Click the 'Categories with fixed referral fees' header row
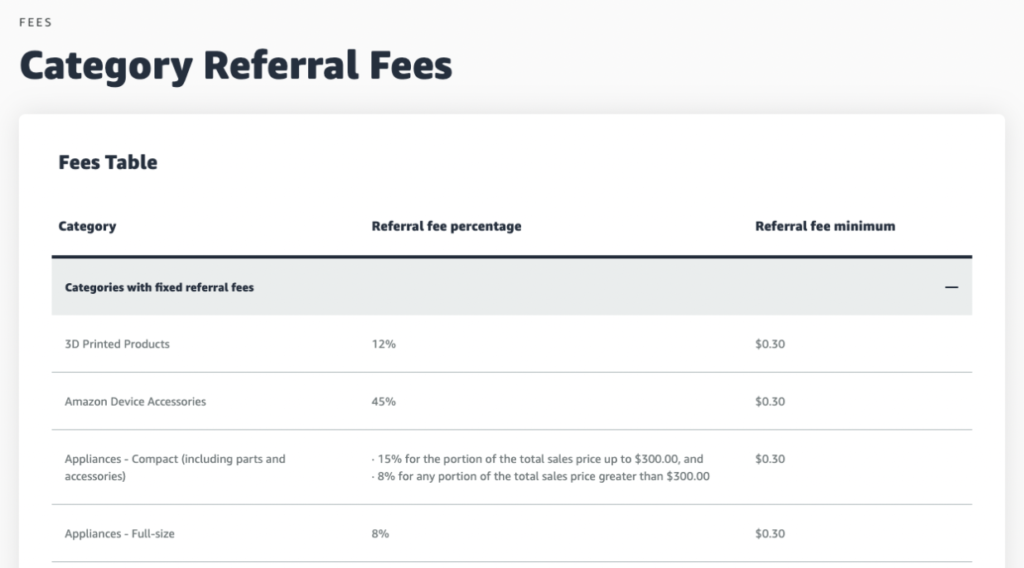Screen dimensions: 1024x568 (512, 287)
